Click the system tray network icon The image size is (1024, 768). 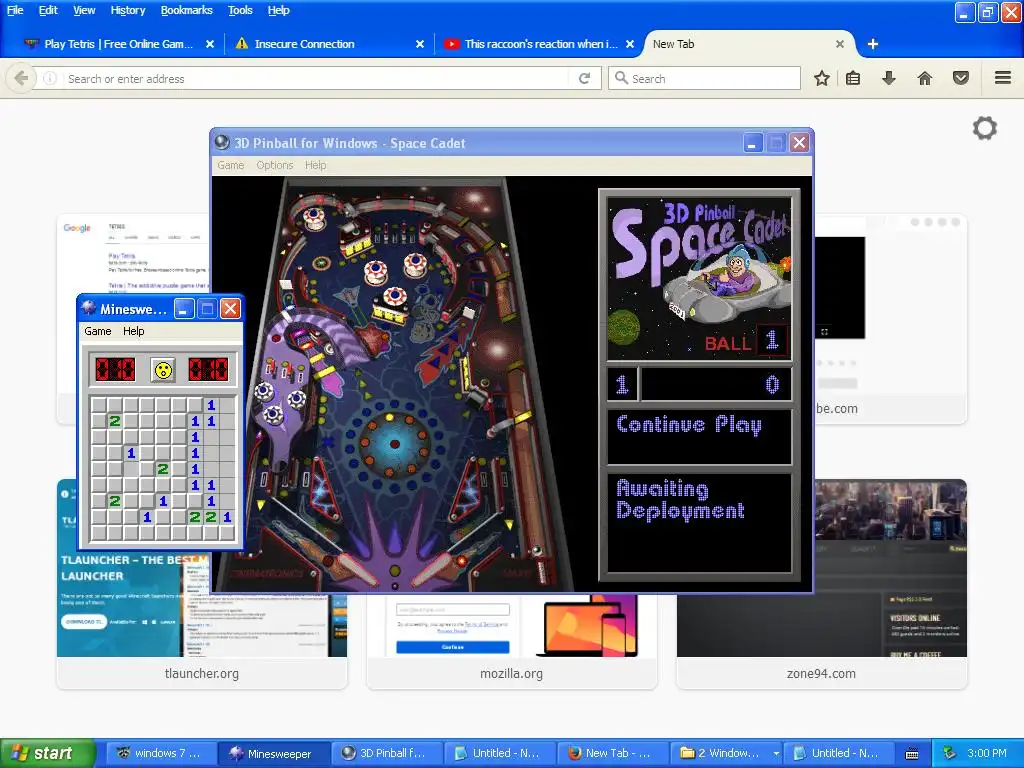(x=949, y=753)
